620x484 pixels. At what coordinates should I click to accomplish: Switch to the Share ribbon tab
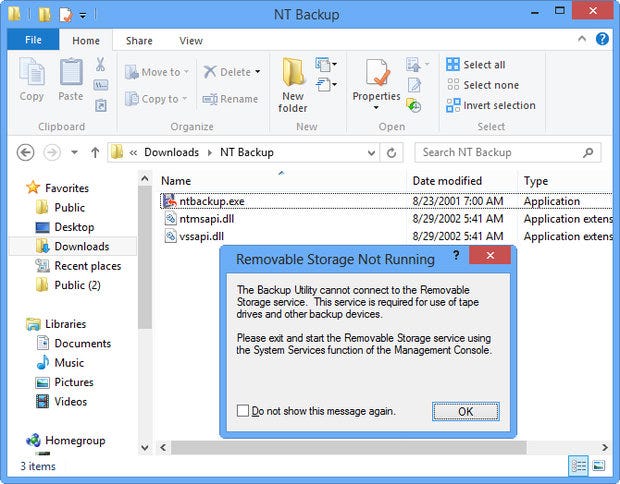pyautogui.click(x=139, y=40)
